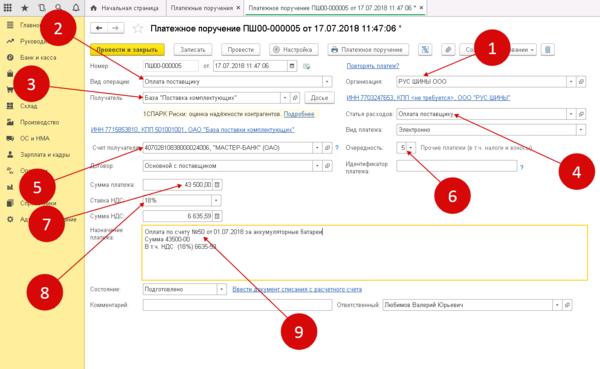This screenshot has width=600, height=369.
Task: Click Идентификатор платежа input field
Action: tap(457, 166)
